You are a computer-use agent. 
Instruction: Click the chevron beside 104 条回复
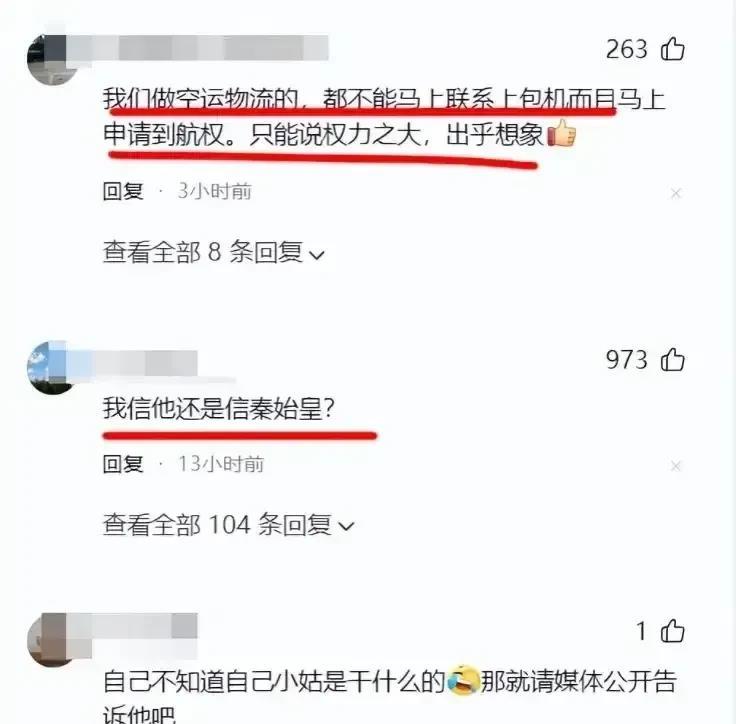(346, 526)
